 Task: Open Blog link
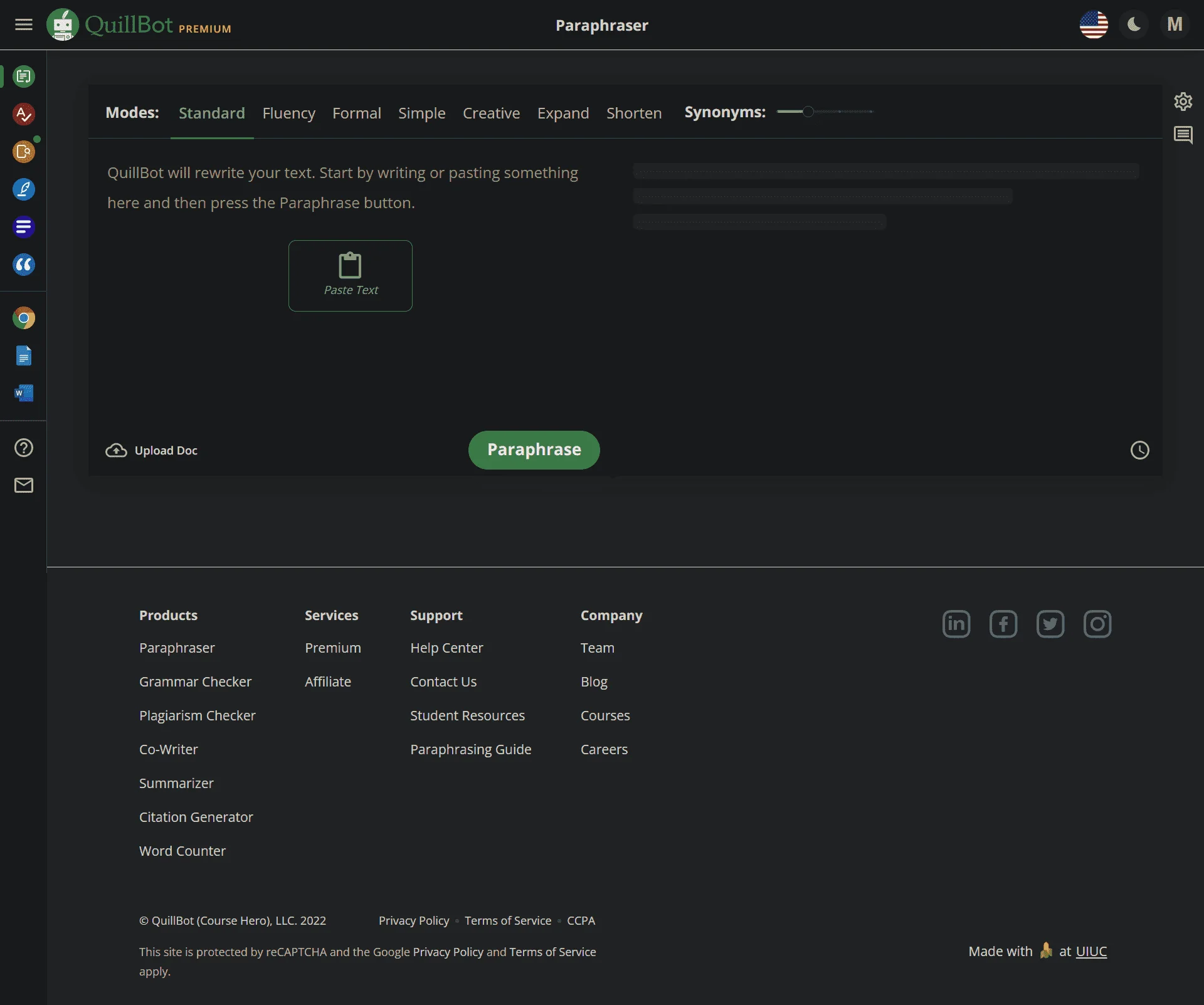594,681
